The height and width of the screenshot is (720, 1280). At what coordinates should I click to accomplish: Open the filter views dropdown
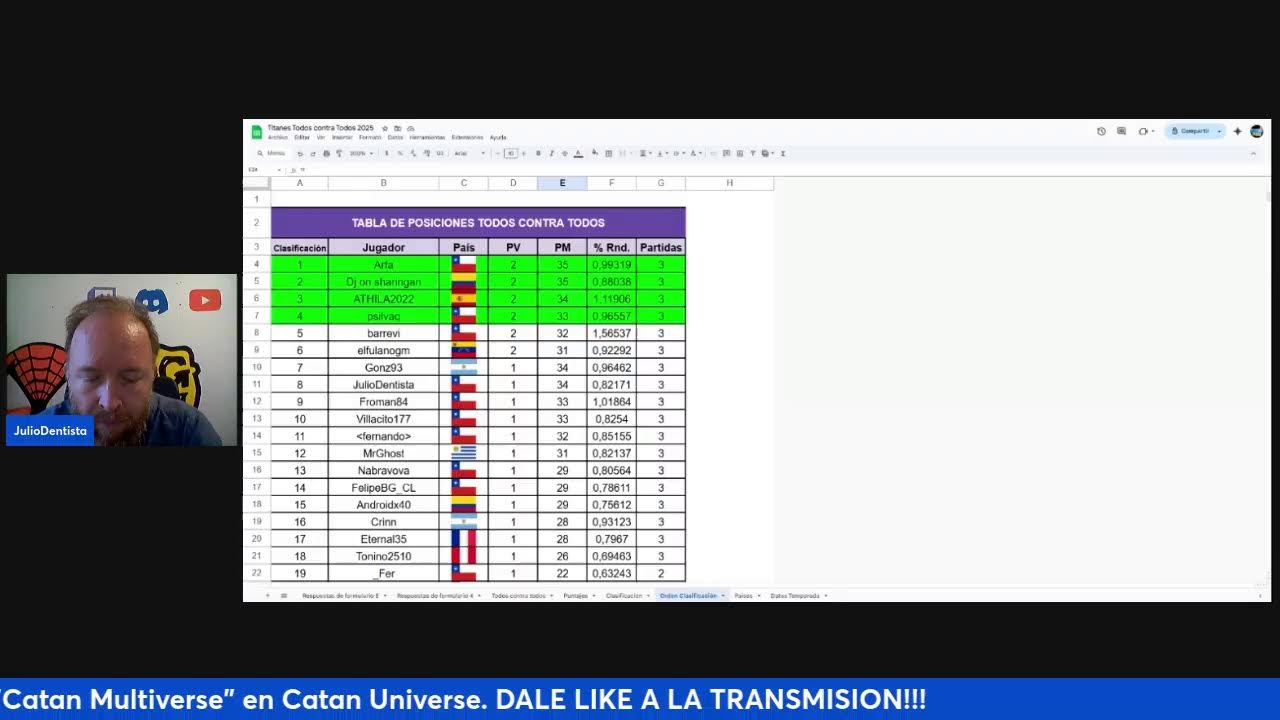767,153
